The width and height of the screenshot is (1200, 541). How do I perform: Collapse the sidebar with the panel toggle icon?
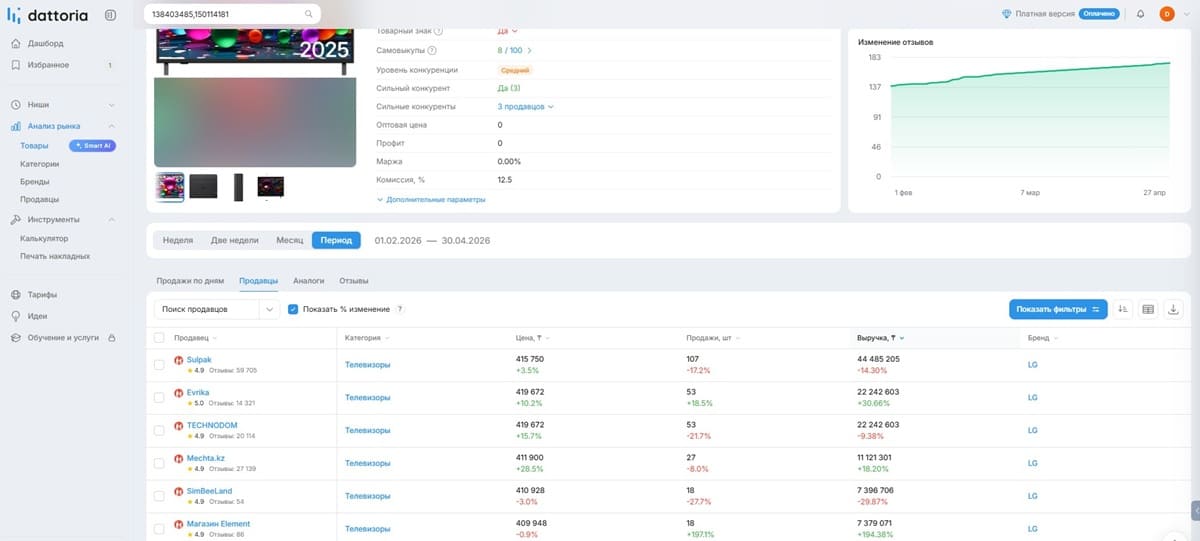[x=110, y=14]
